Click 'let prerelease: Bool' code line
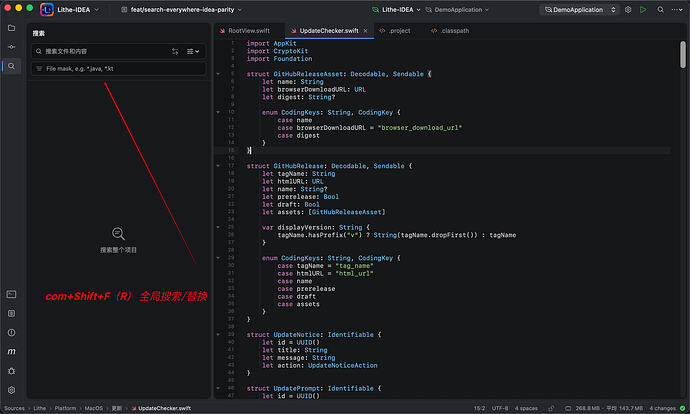690x414 pixels. click(300, 197)
